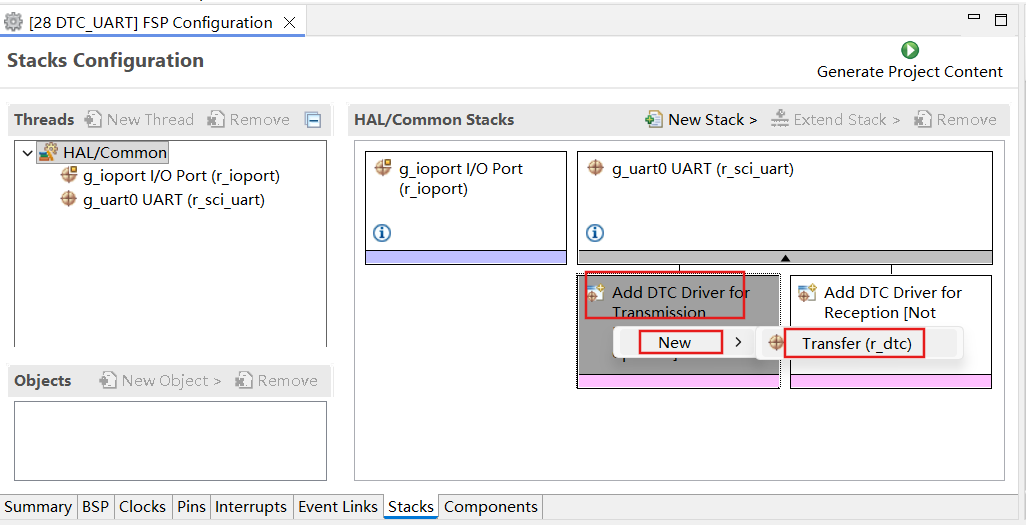Collapse all threads with the minus icon
The height and width of the screenshot is (525, 1026).
click(313, 120)
